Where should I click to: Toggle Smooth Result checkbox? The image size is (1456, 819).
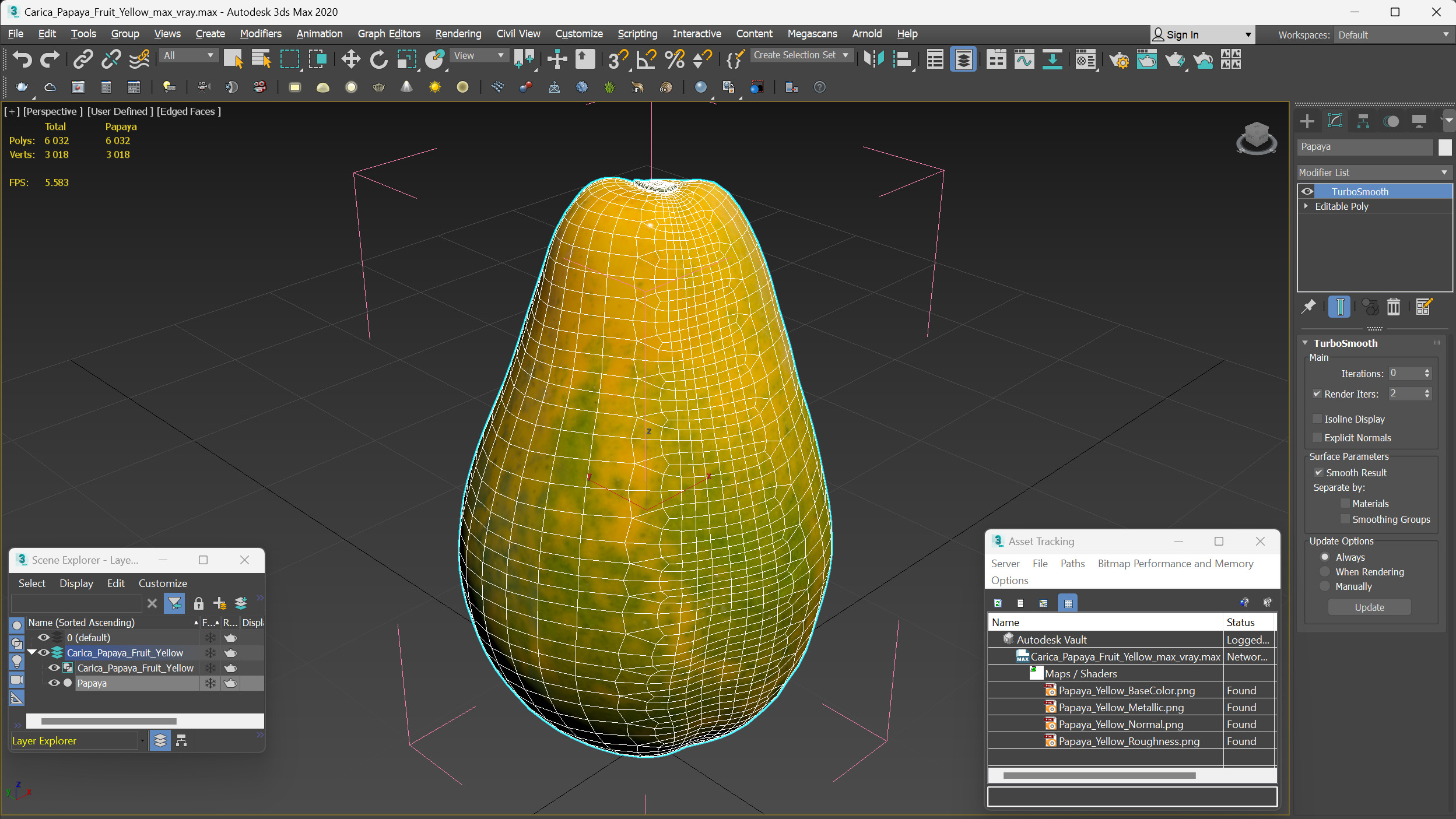point(1318,473)
